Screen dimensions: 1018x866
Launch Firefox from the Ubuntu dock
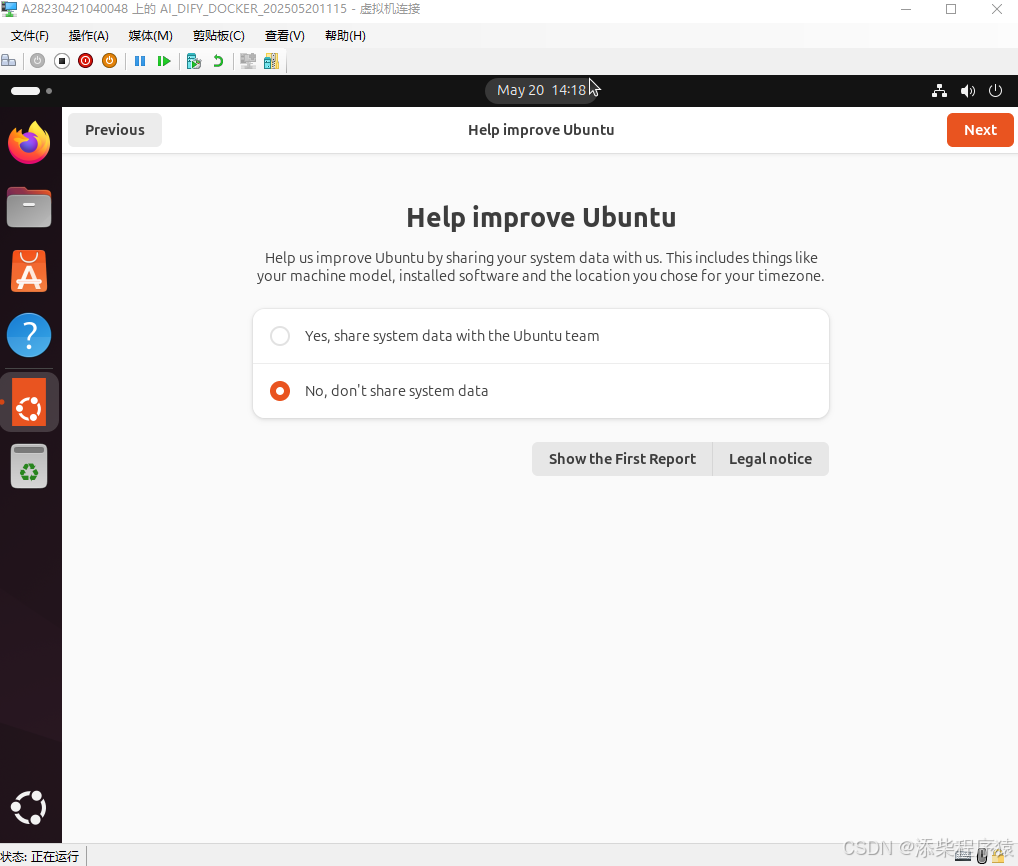pyautogui.click(x=29, y=143)
